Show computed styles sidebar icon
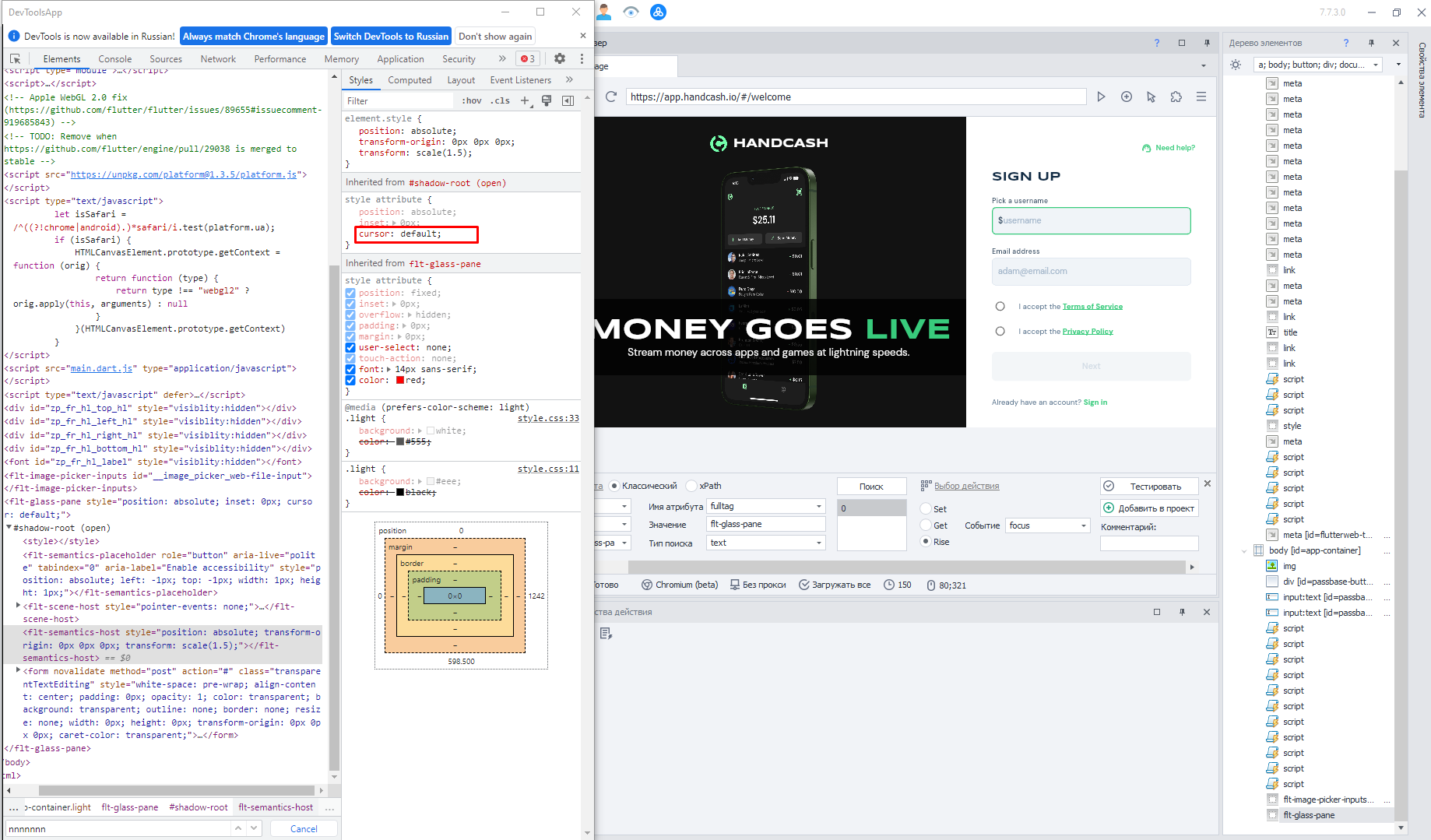The image size is (1431, 840). 568,100
